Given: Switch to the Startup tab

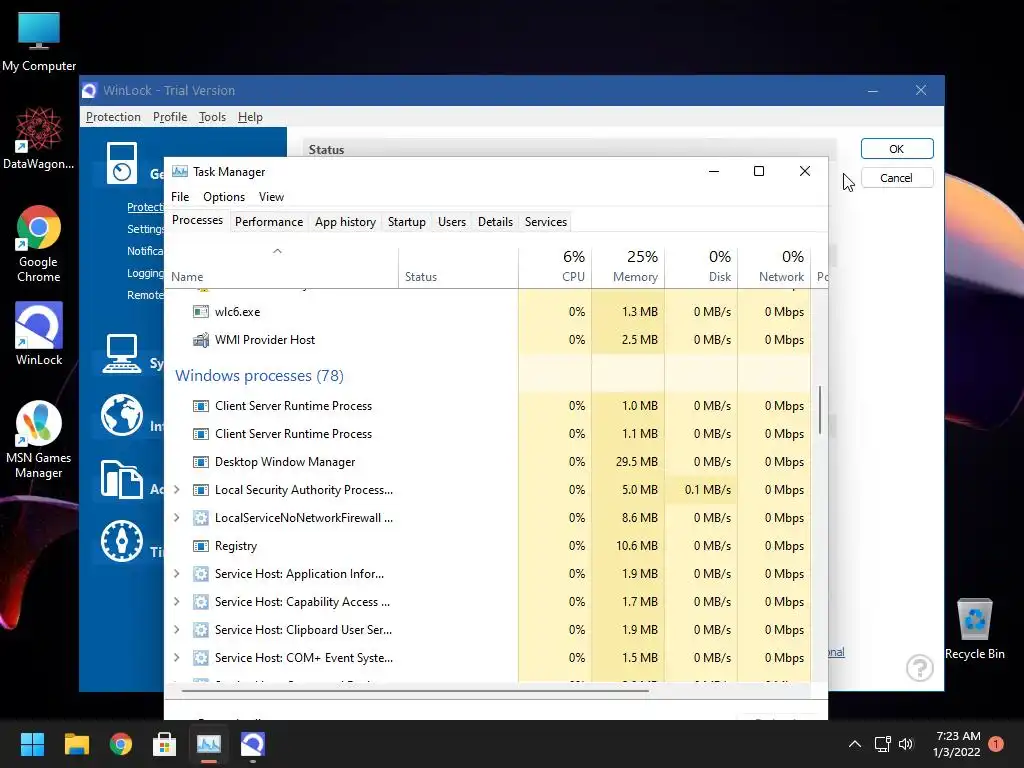Looking at the screenshot, I should pos(407,222).
